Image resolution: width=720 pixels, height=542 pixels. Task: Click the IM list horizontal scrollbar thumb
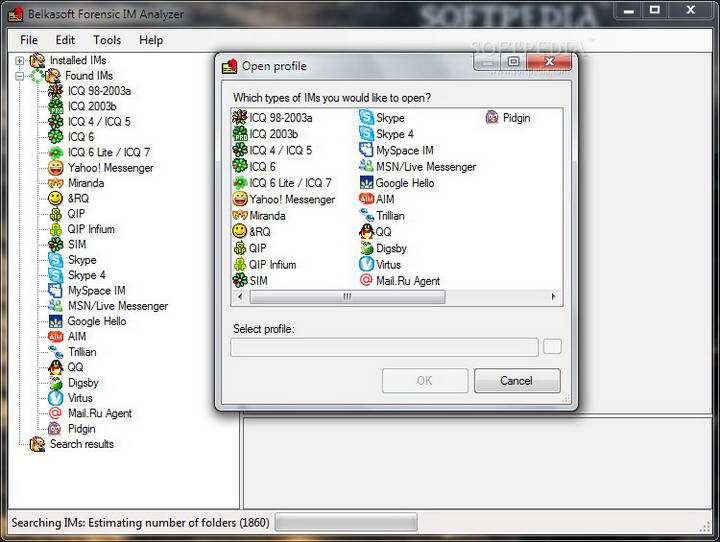(x=347, y=297)
